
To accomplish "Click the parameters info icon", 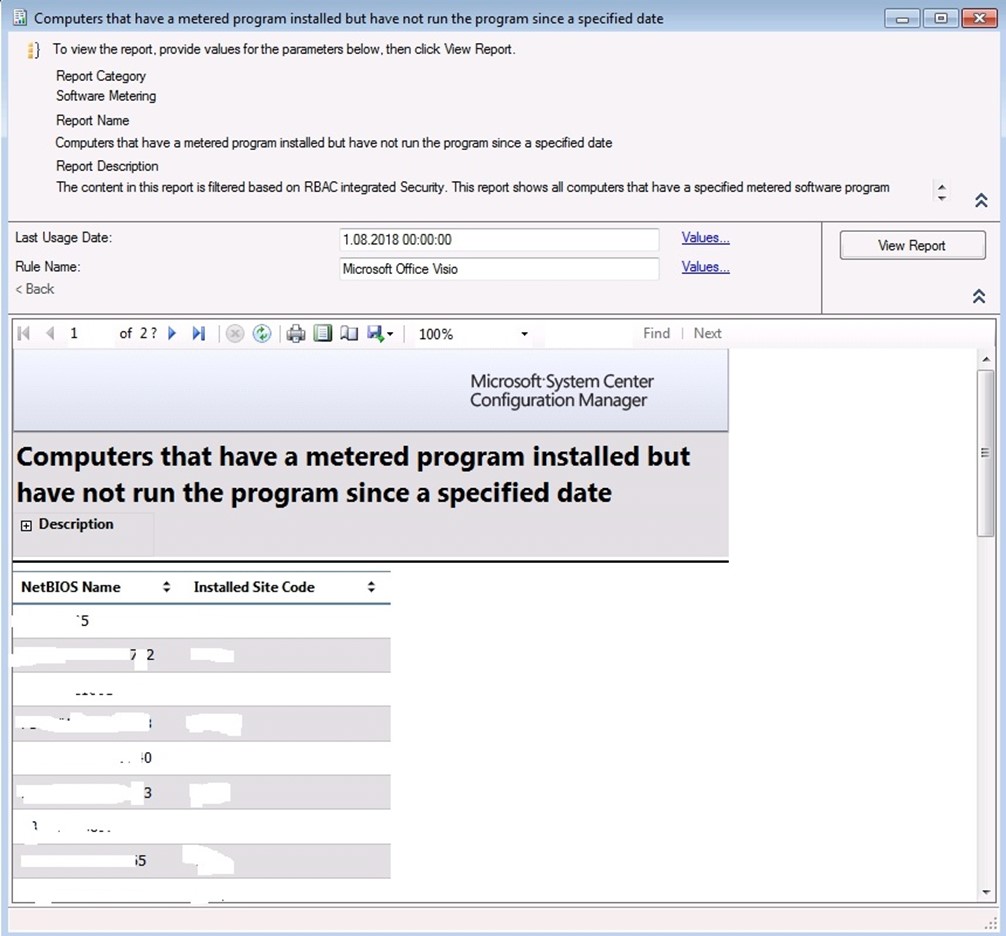I will 33,50.
